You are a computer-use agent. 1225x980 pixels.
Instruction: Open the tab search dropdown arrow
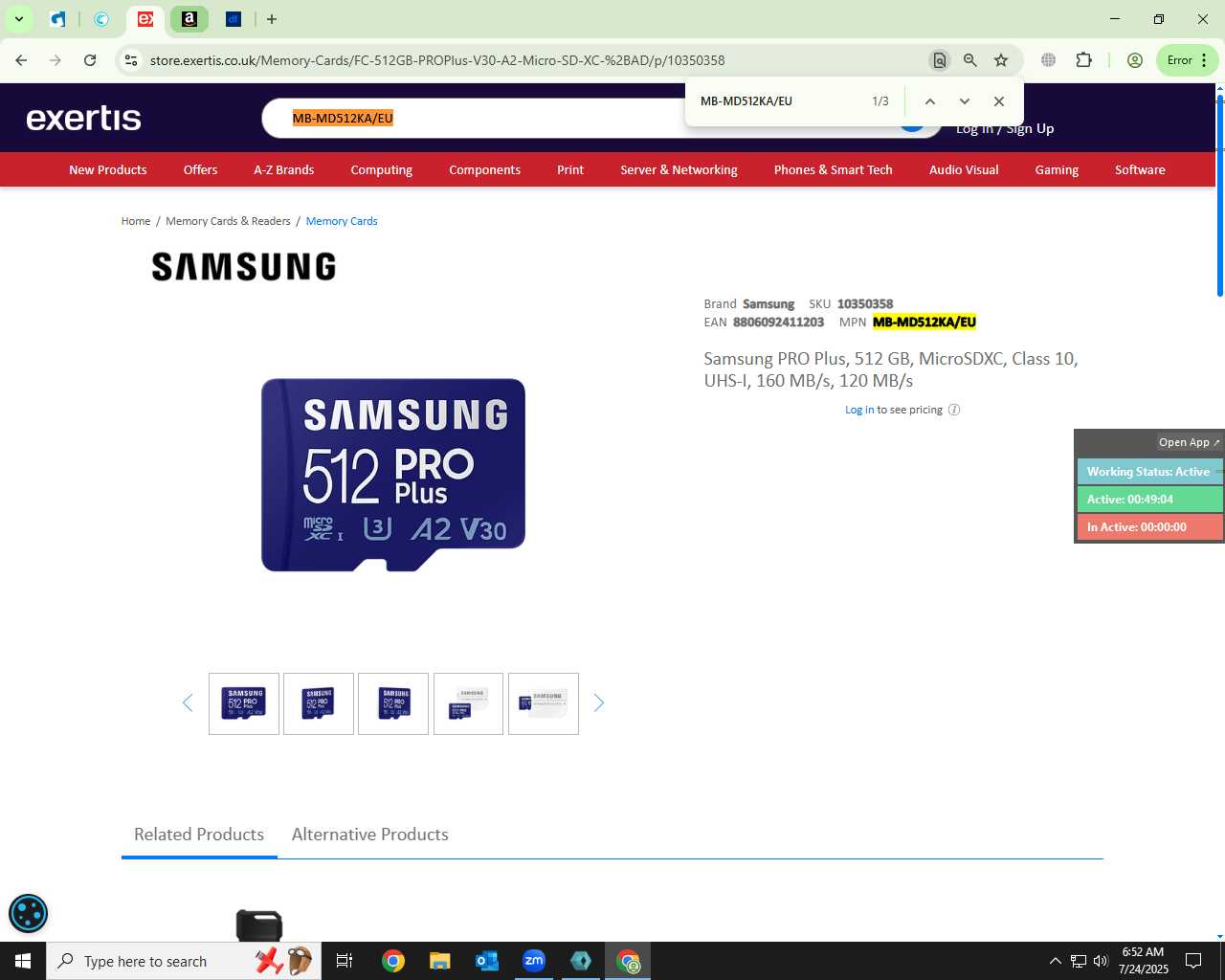pyautogui.click(x=18, y=19)
